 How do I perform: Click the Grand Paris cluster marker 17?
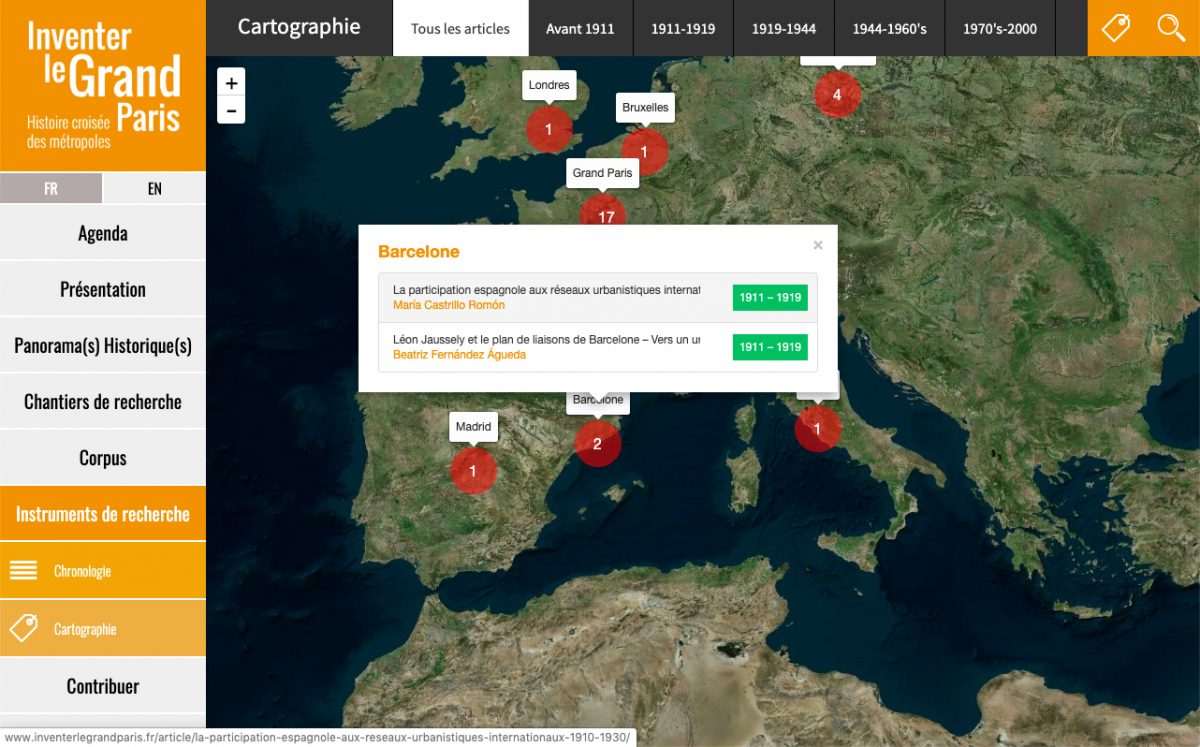point(604,215)
